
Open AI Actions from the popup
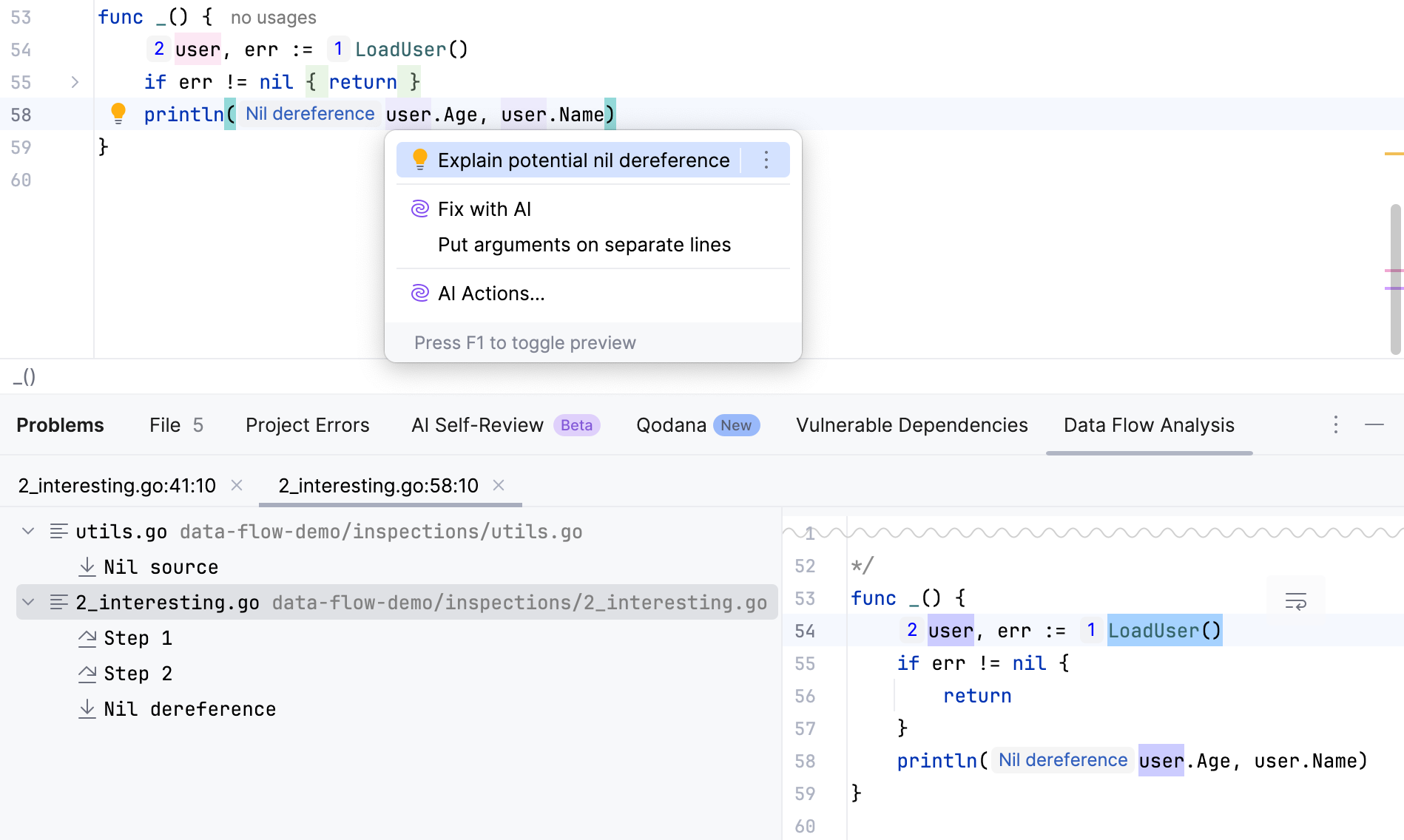491,293
